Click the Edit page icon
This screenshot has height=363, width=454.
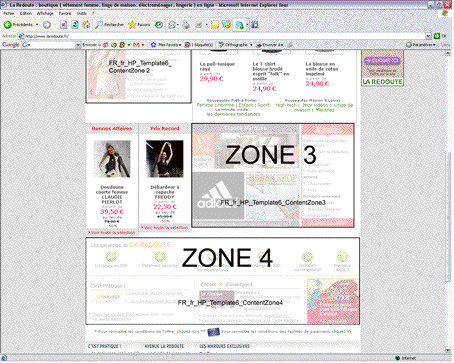(199, 25)
